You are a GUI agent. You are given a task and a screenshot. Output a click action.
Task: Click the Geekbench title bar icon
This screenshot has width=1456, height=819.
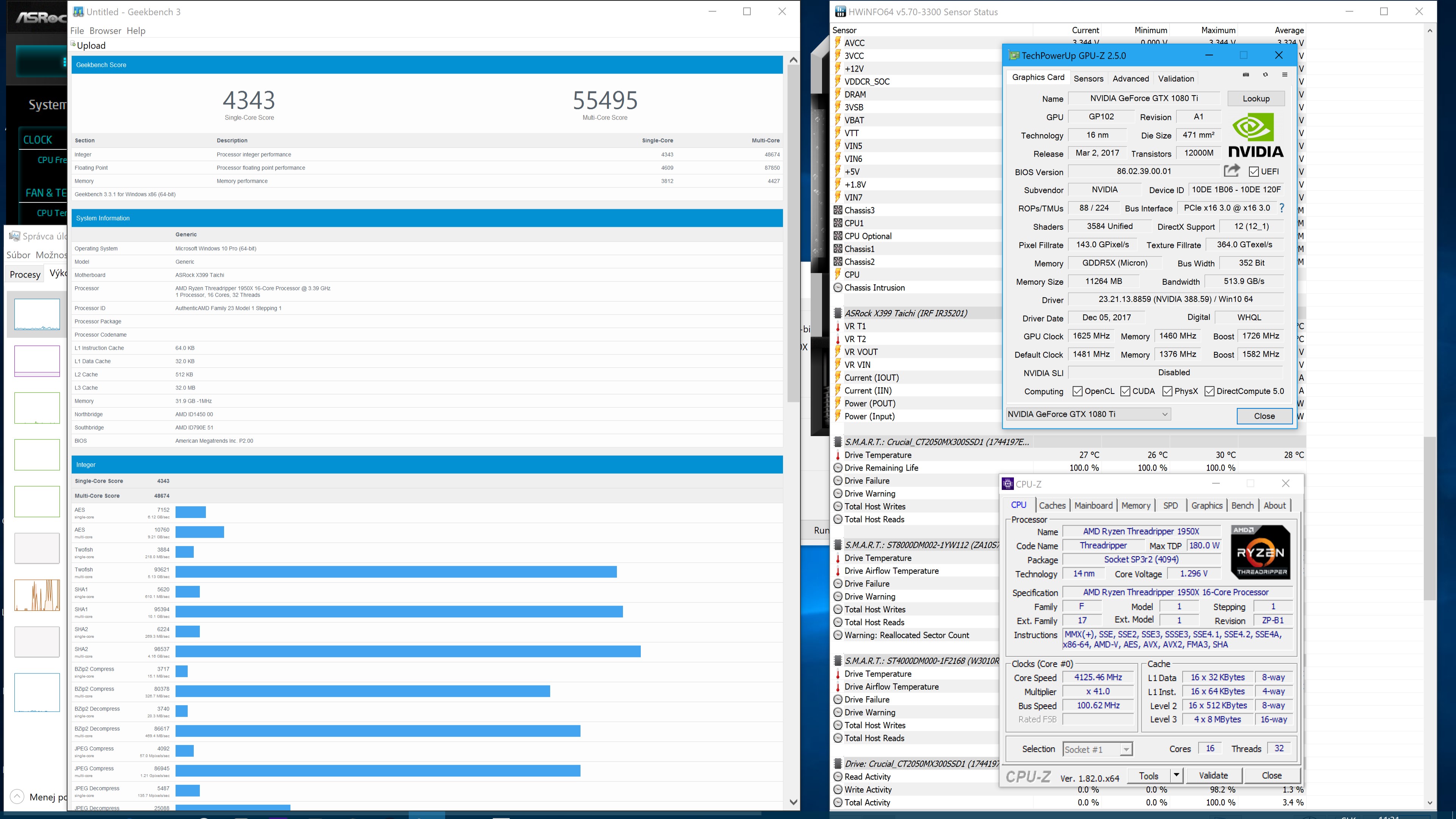78,12
